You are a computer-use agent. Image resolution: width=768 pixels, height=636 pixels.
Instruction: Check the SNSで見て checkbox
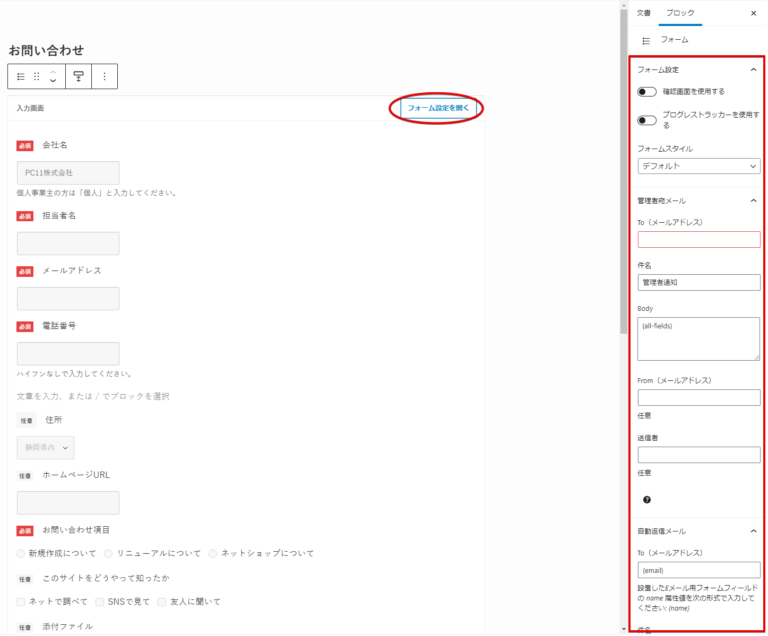click(x=100, y=601)
